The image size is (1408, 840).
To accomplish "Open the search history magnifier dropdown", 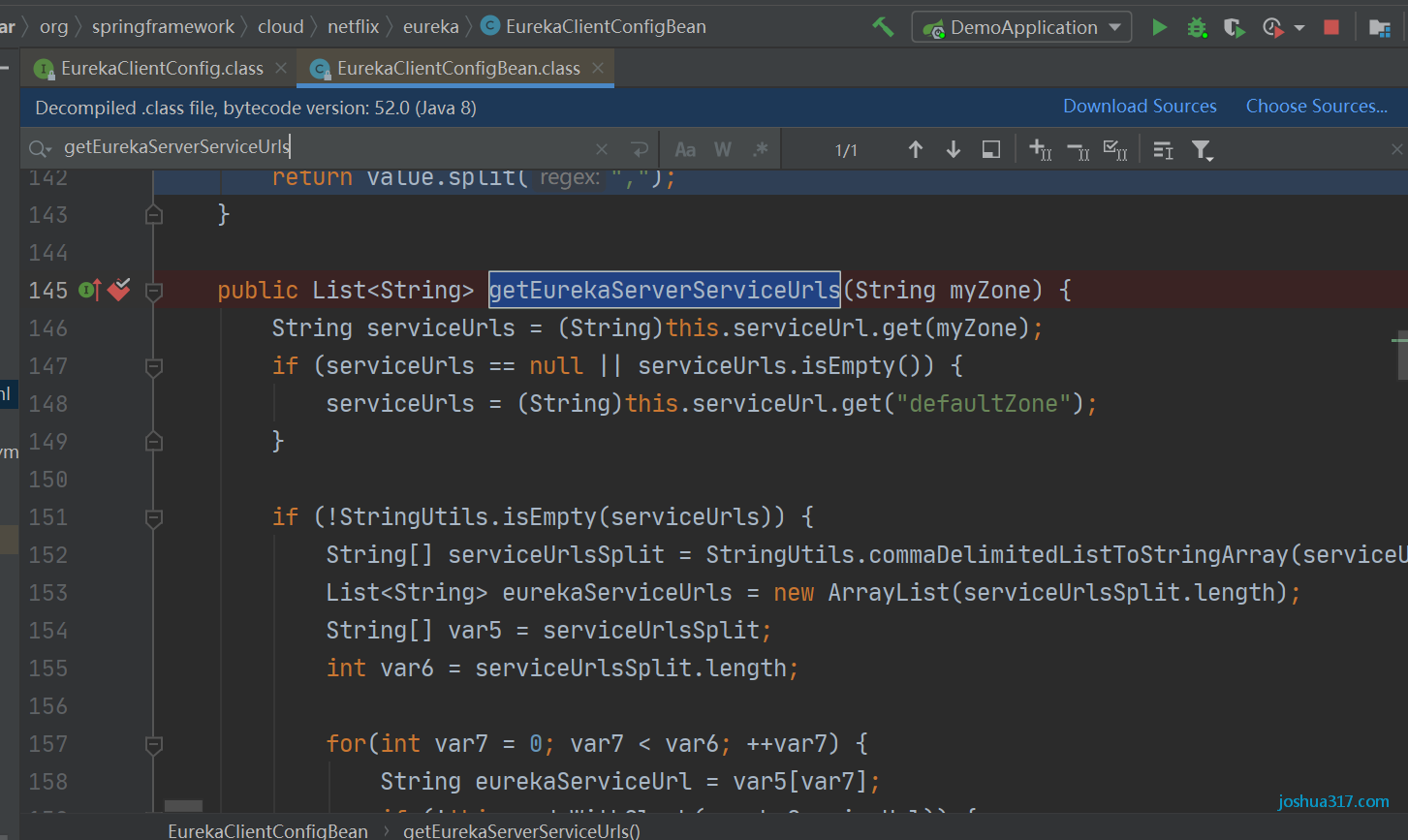I will point(40,148).
